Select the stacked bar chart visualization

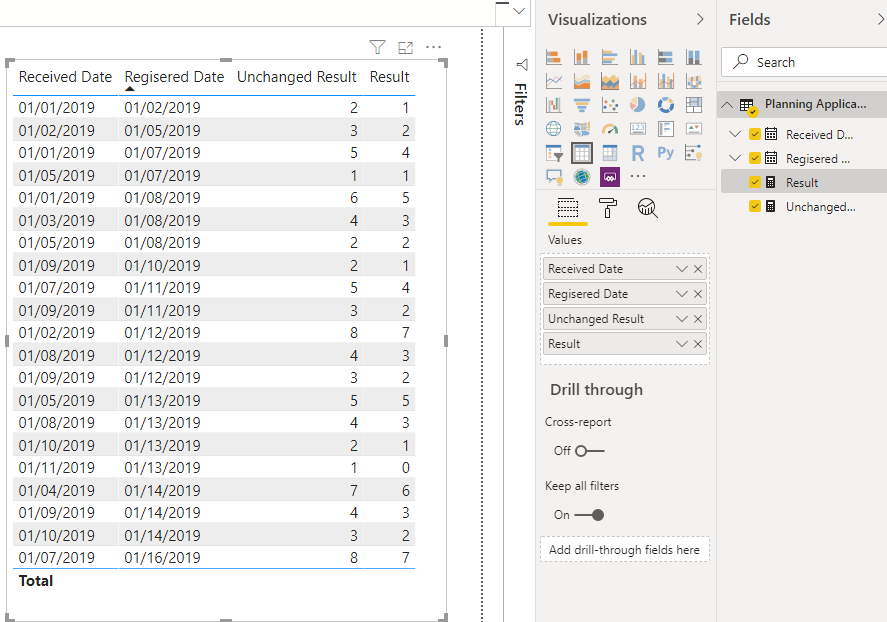click(x=554, y=57)
